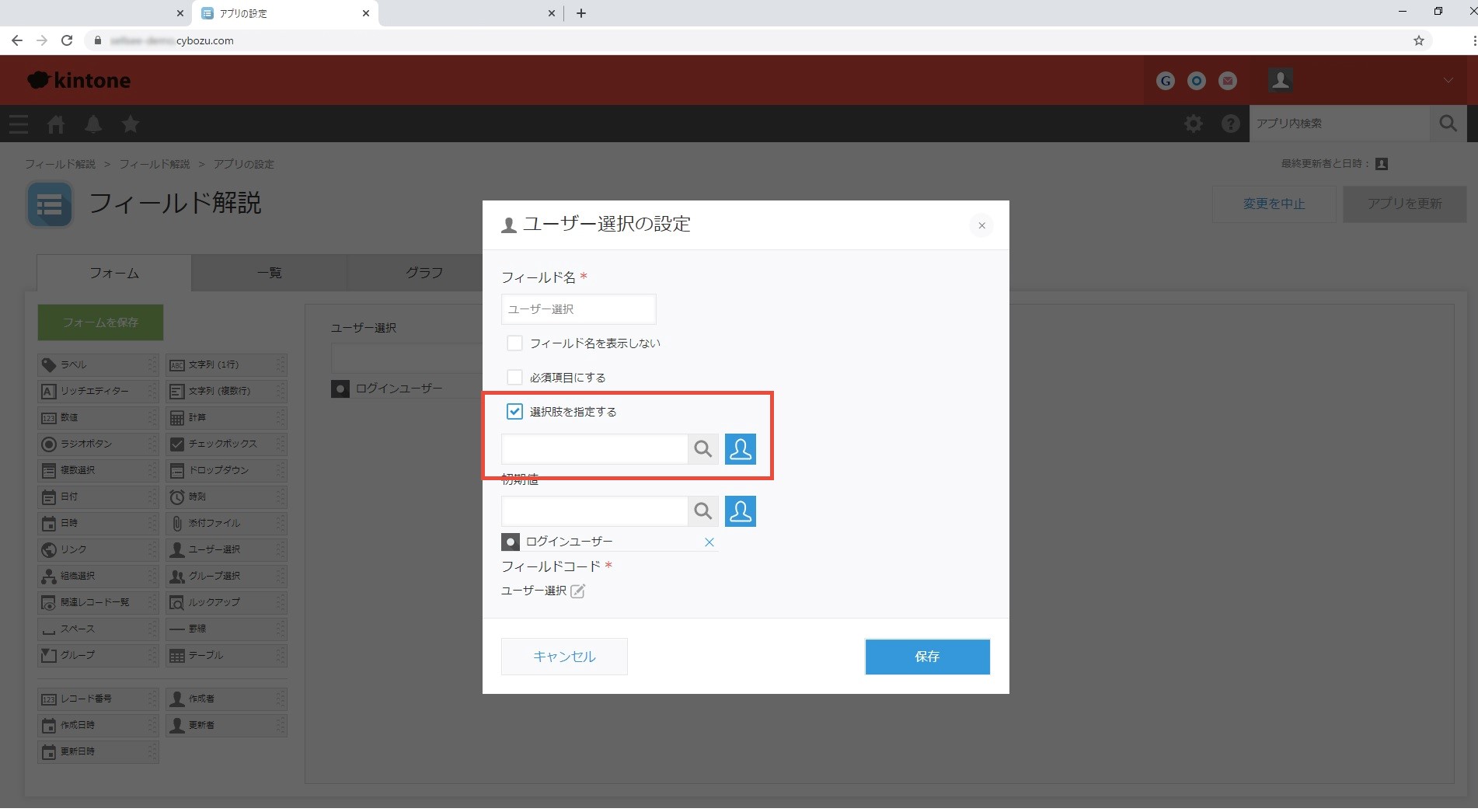Click the キャンセル button
1478x812 pixels.
[564, 657]
